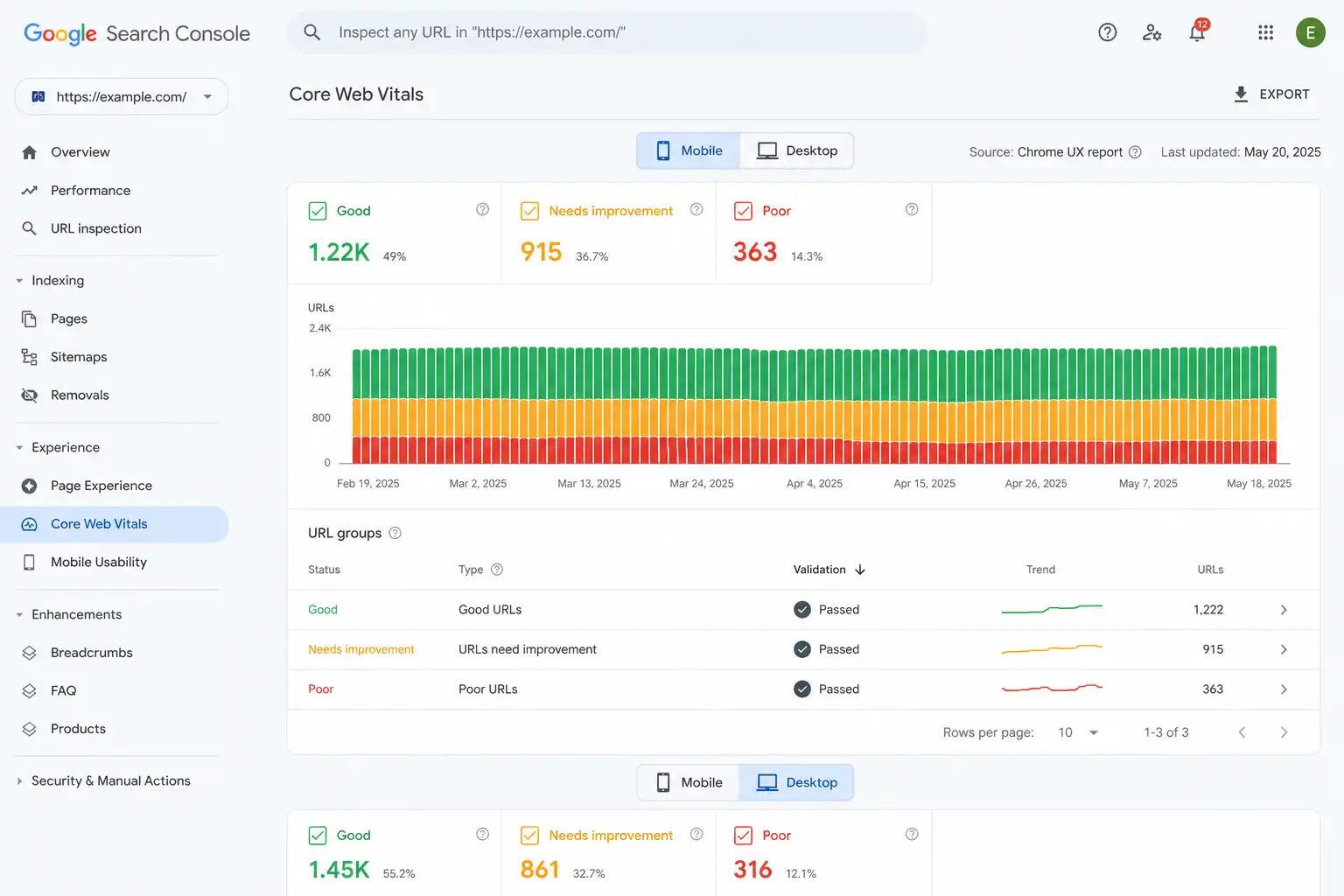Click the 915 count in URLs need improvement row

pyautogui.click(x=1213, y=649)
